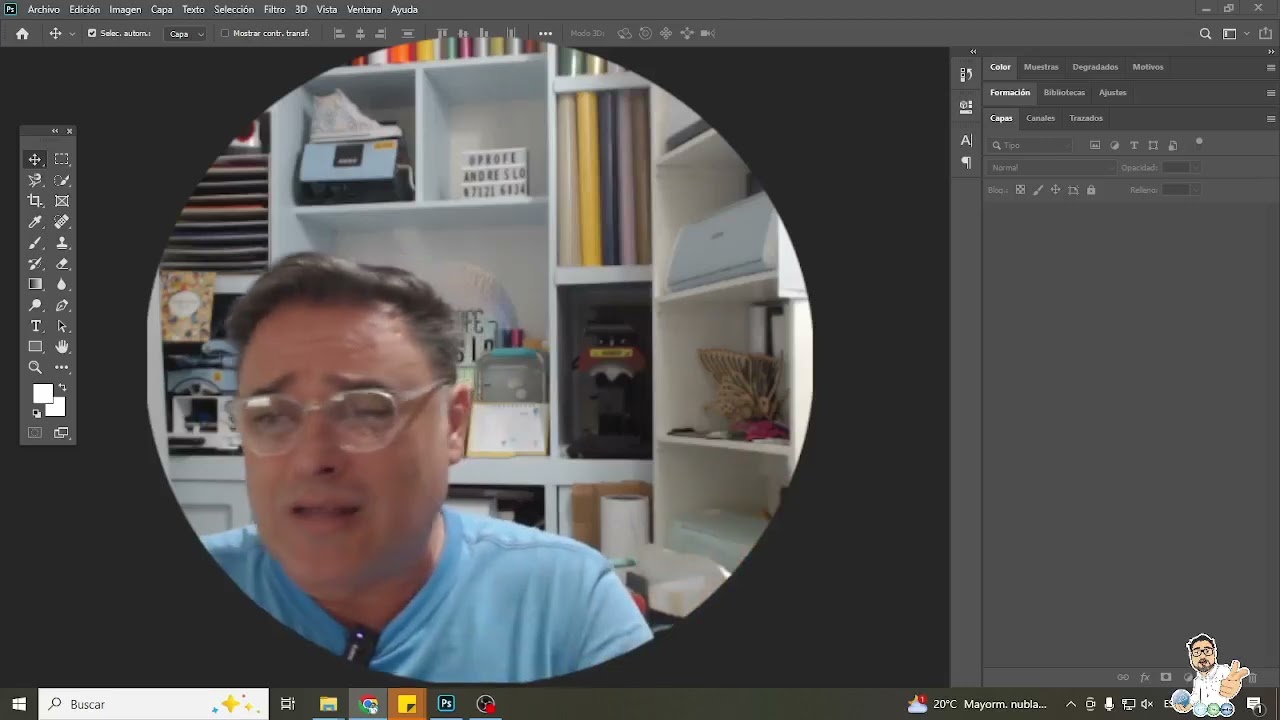Screen dimensions: 1280x720
Task: Select the Eraser tool
Action: [62, 264]
